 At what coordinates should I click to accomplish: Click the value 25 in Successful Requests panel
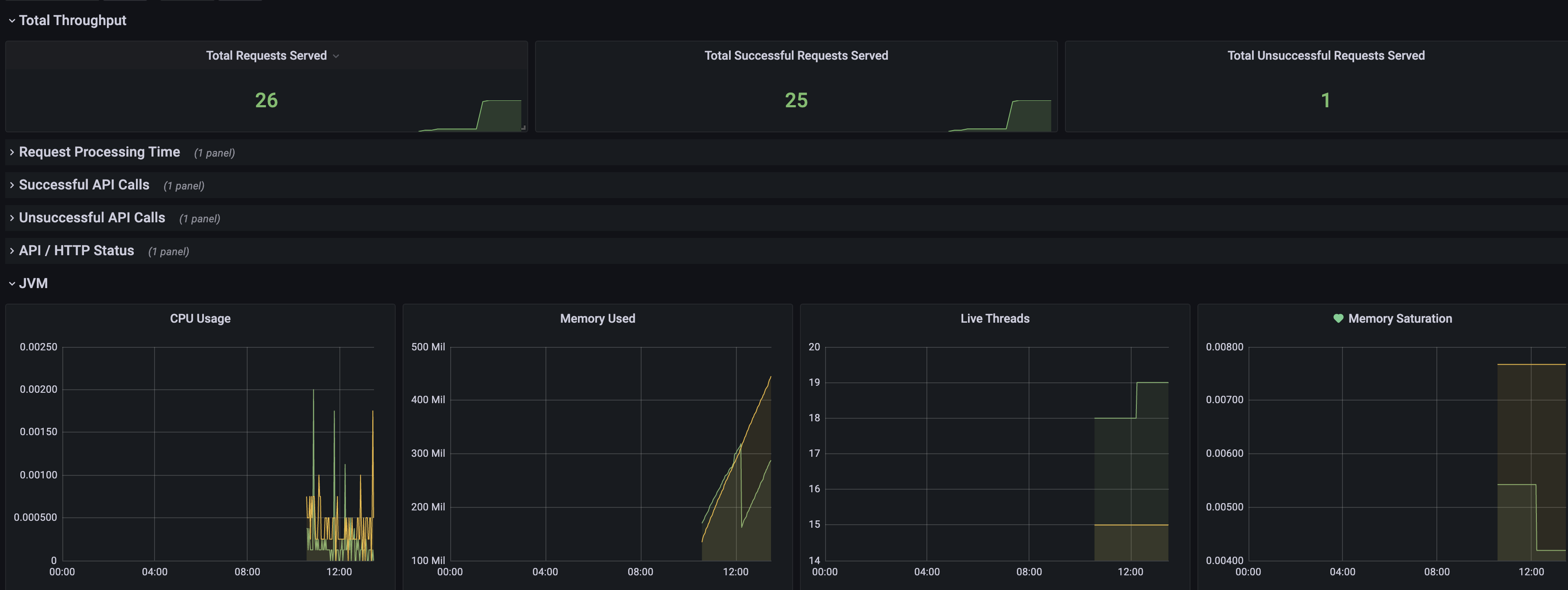796,100
